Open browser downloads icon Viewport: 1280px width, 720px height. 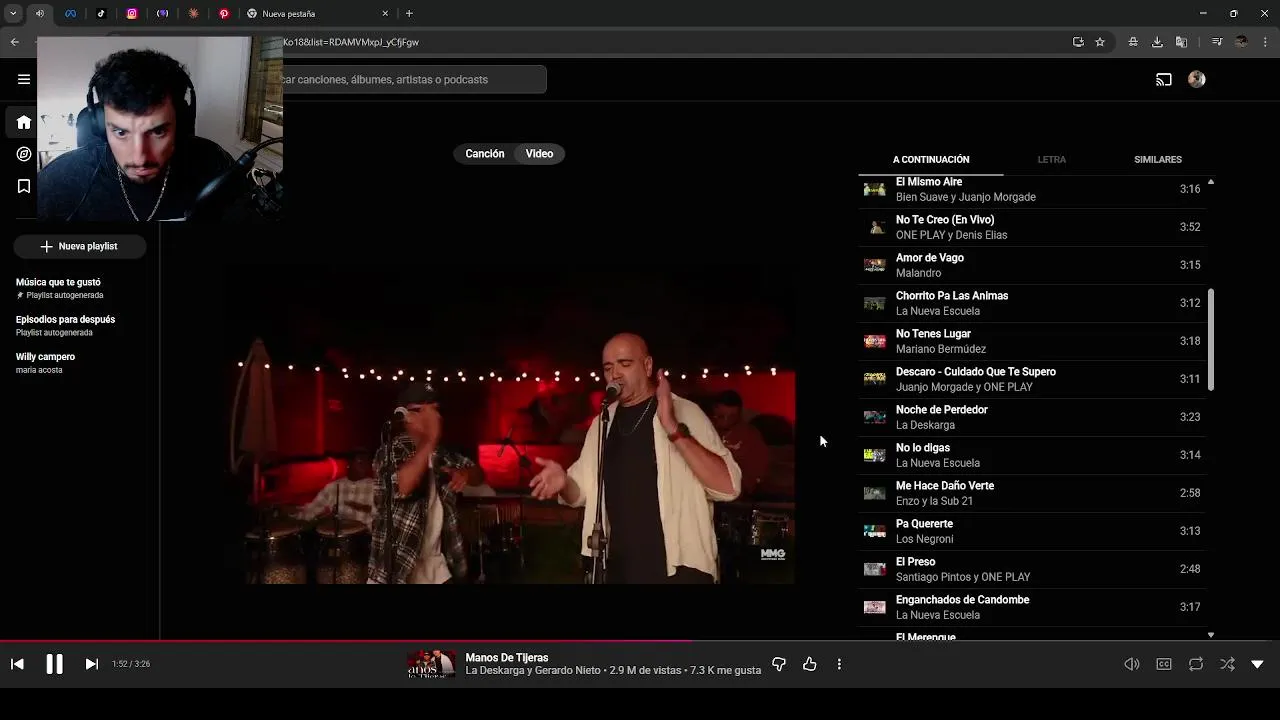click(1157, 42)
